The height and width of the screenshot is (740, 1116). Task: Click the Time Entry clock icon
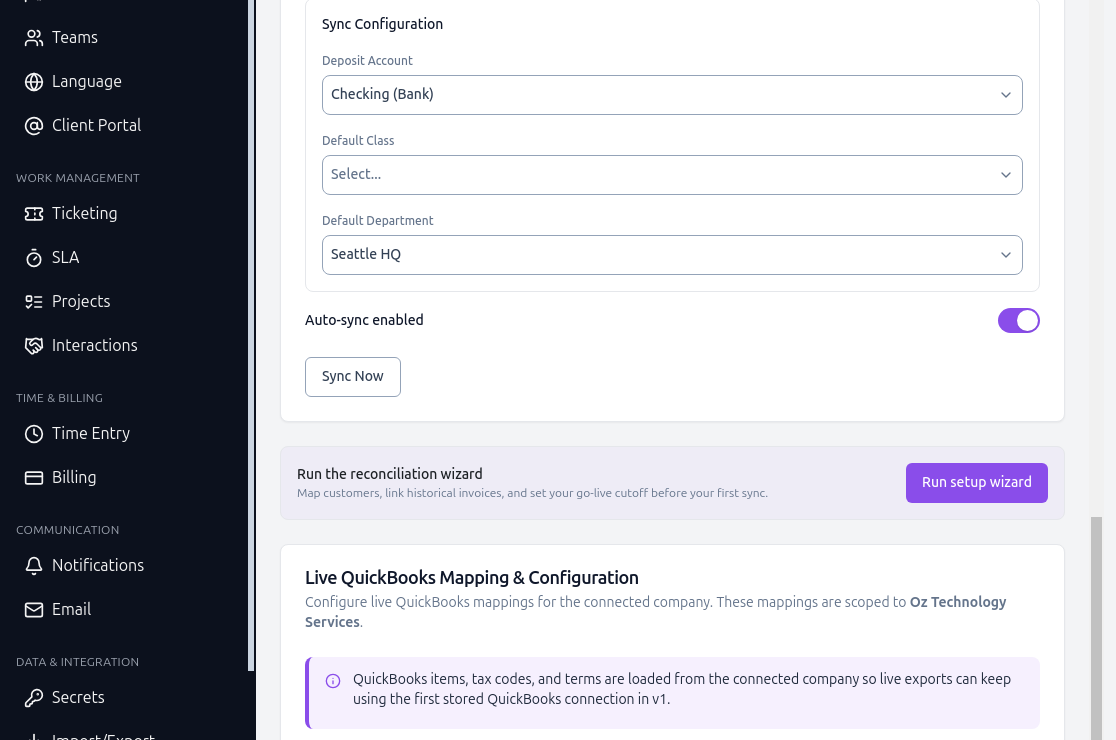(x=33, y=434)
